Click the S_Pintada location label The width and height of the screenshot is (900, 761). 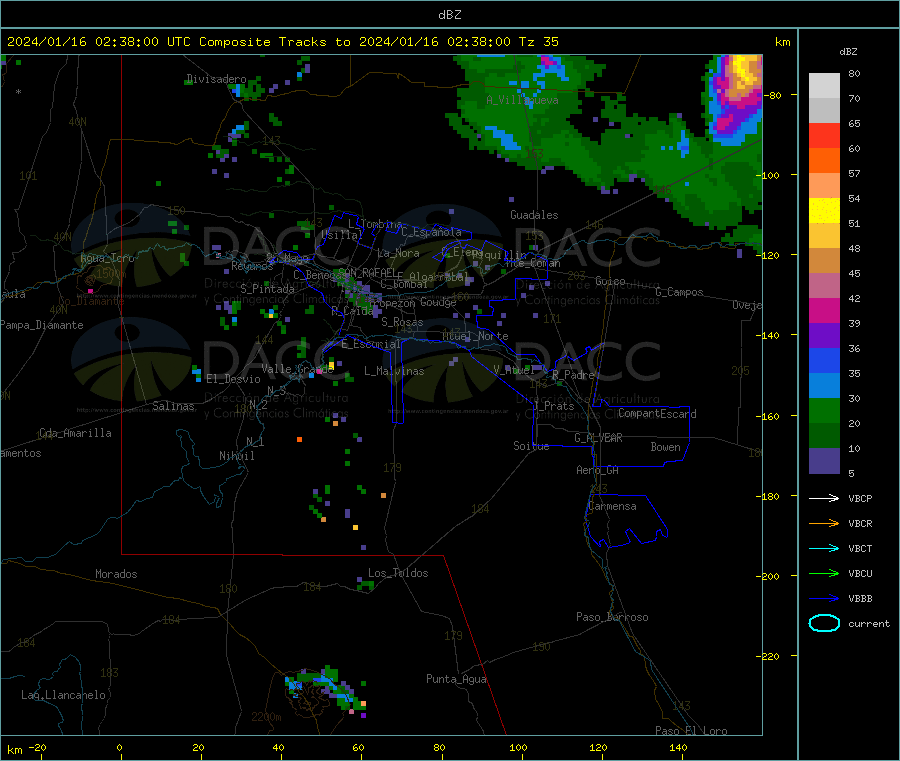[267, 289]
